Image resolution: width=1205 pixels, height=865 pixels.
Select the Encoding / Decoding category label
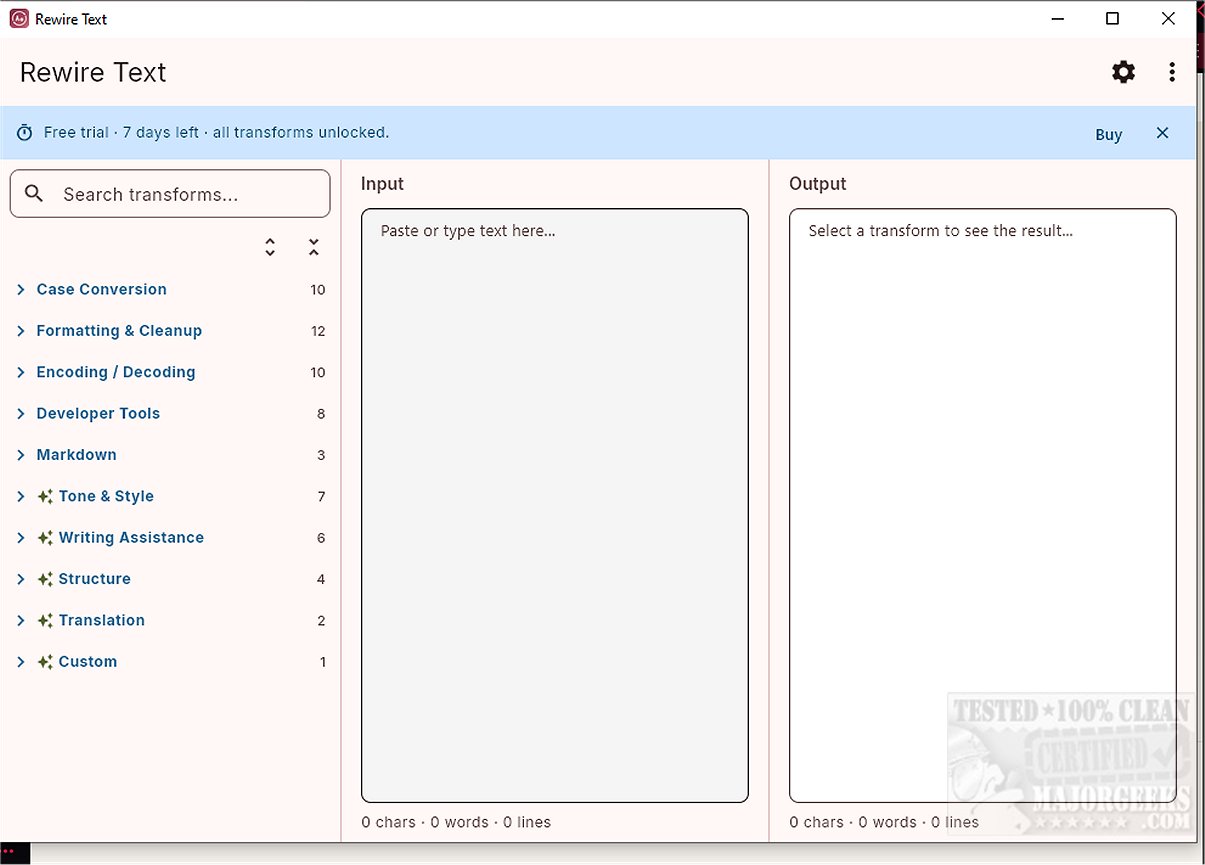(x=116, y=372)
